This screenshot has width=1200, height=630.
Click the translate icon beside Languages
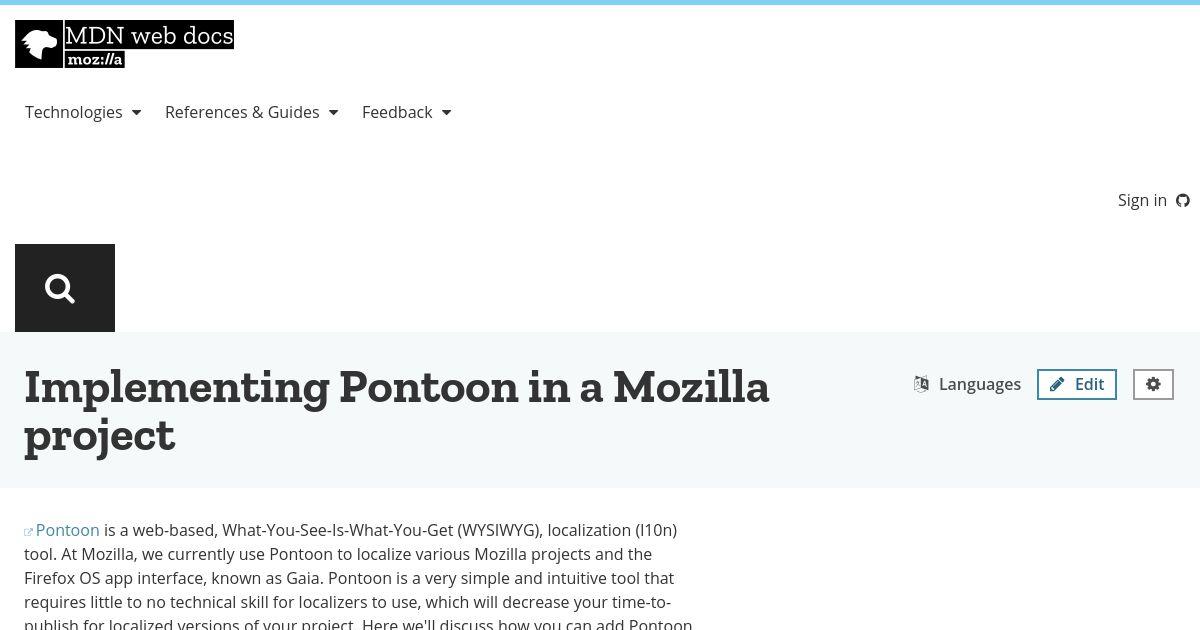(x=922, y=384)
